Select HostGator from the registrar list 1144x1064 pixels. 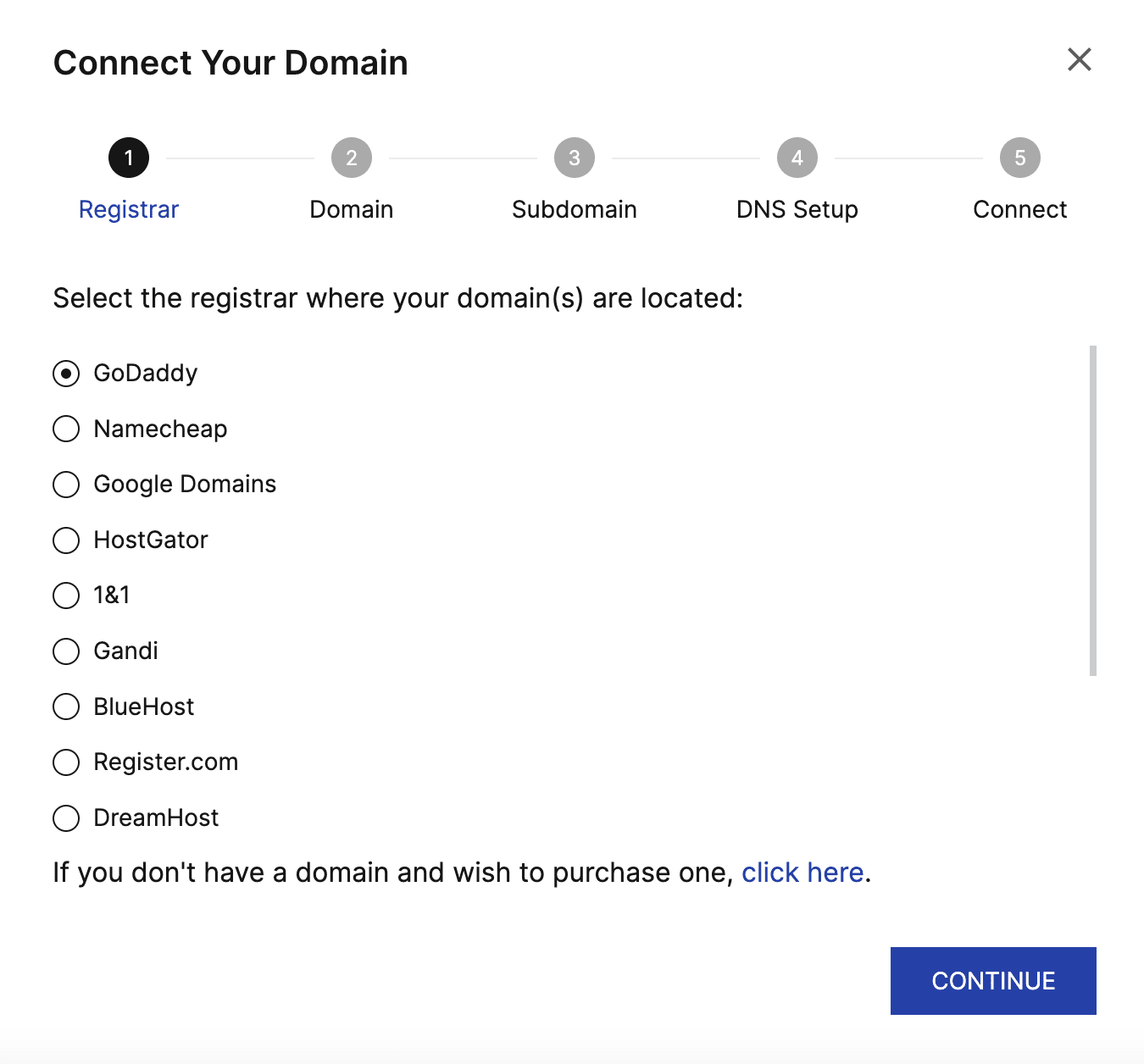click(66, 540)
